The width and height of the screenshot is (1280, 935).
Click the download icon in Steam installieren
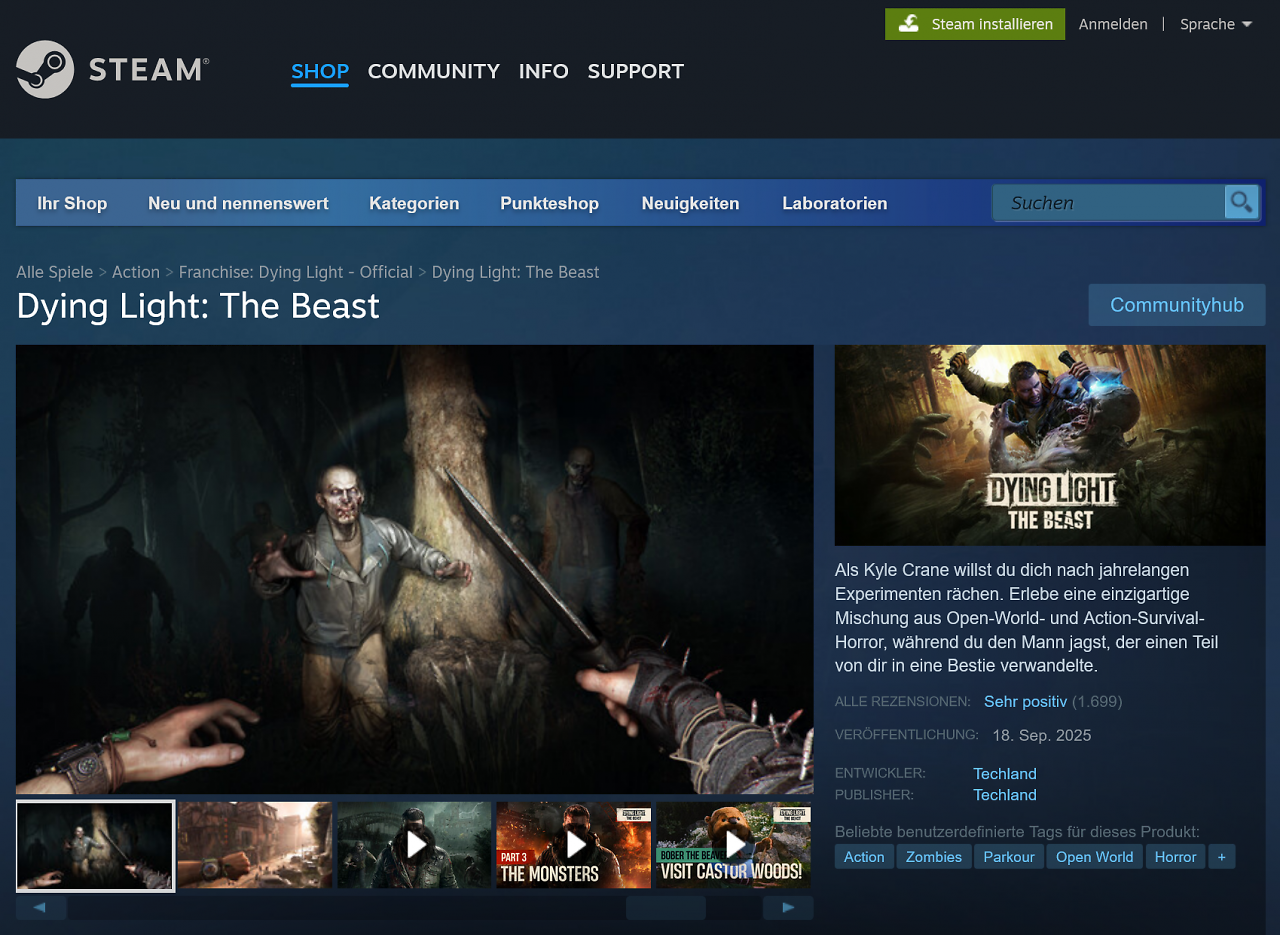908,24
